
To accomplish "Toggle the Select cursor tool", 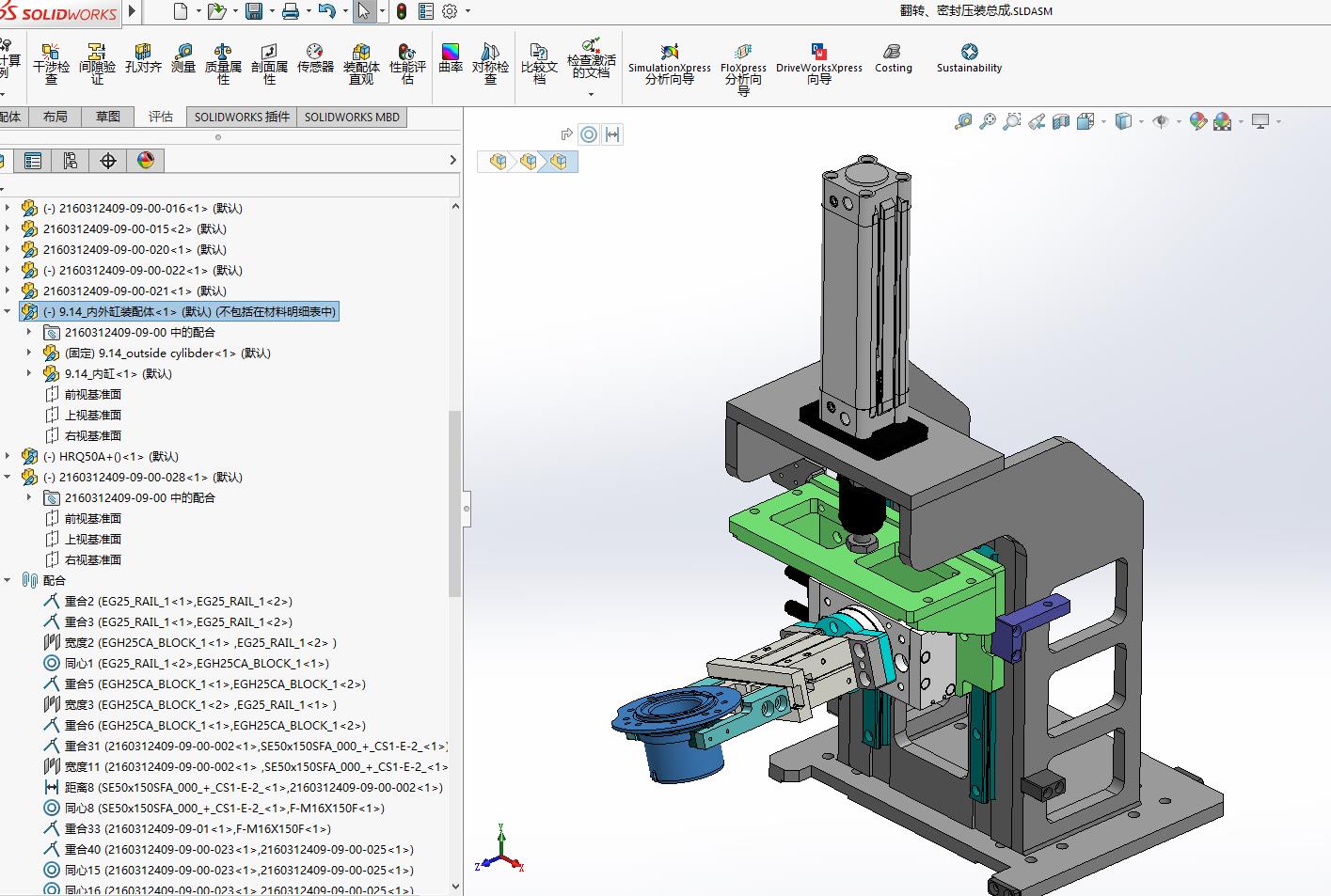I will click(x=364, y=11).
